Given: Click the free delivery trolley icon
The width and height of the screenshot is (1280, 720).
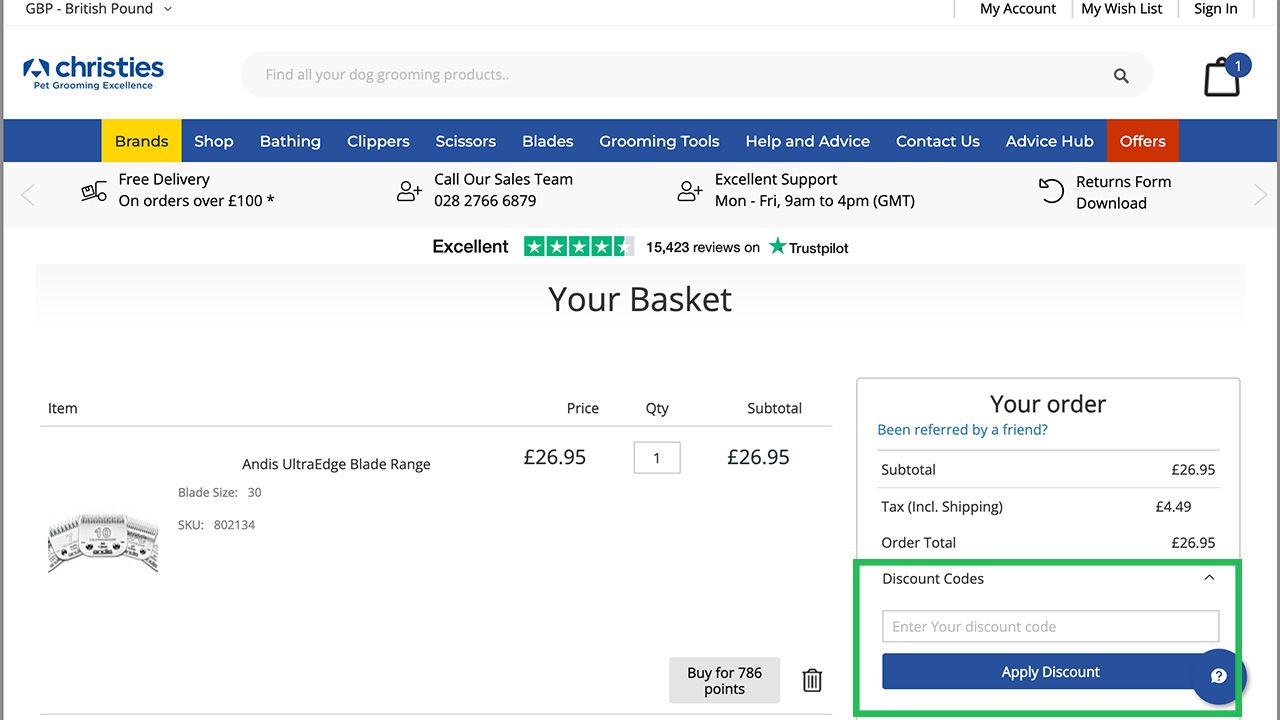Looking at the screenshot, I should click(x=94, y=191).
